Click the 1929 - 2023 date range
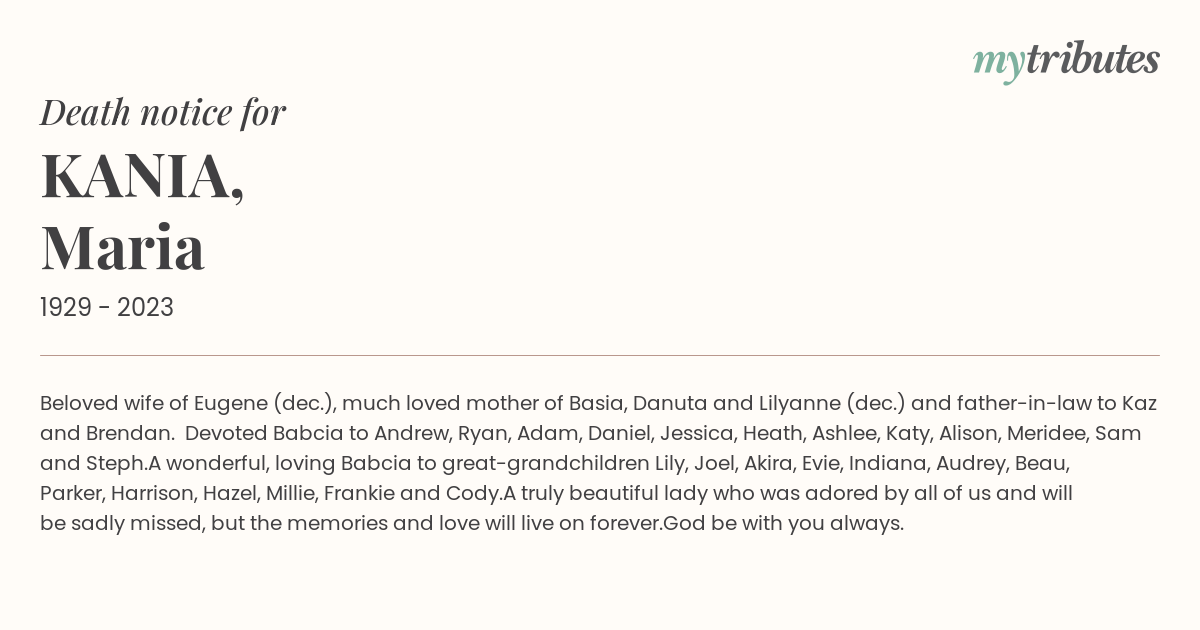 coord(107,308)
